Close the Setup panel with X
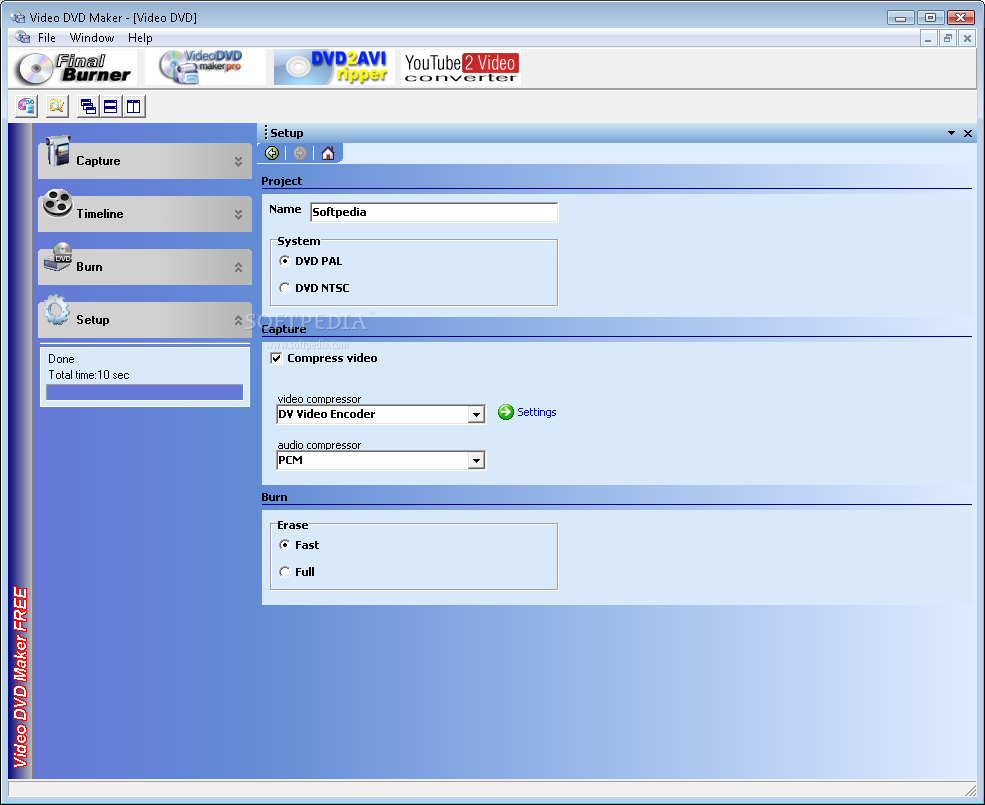This screenshot has width=985, height=805. point(968,133)
